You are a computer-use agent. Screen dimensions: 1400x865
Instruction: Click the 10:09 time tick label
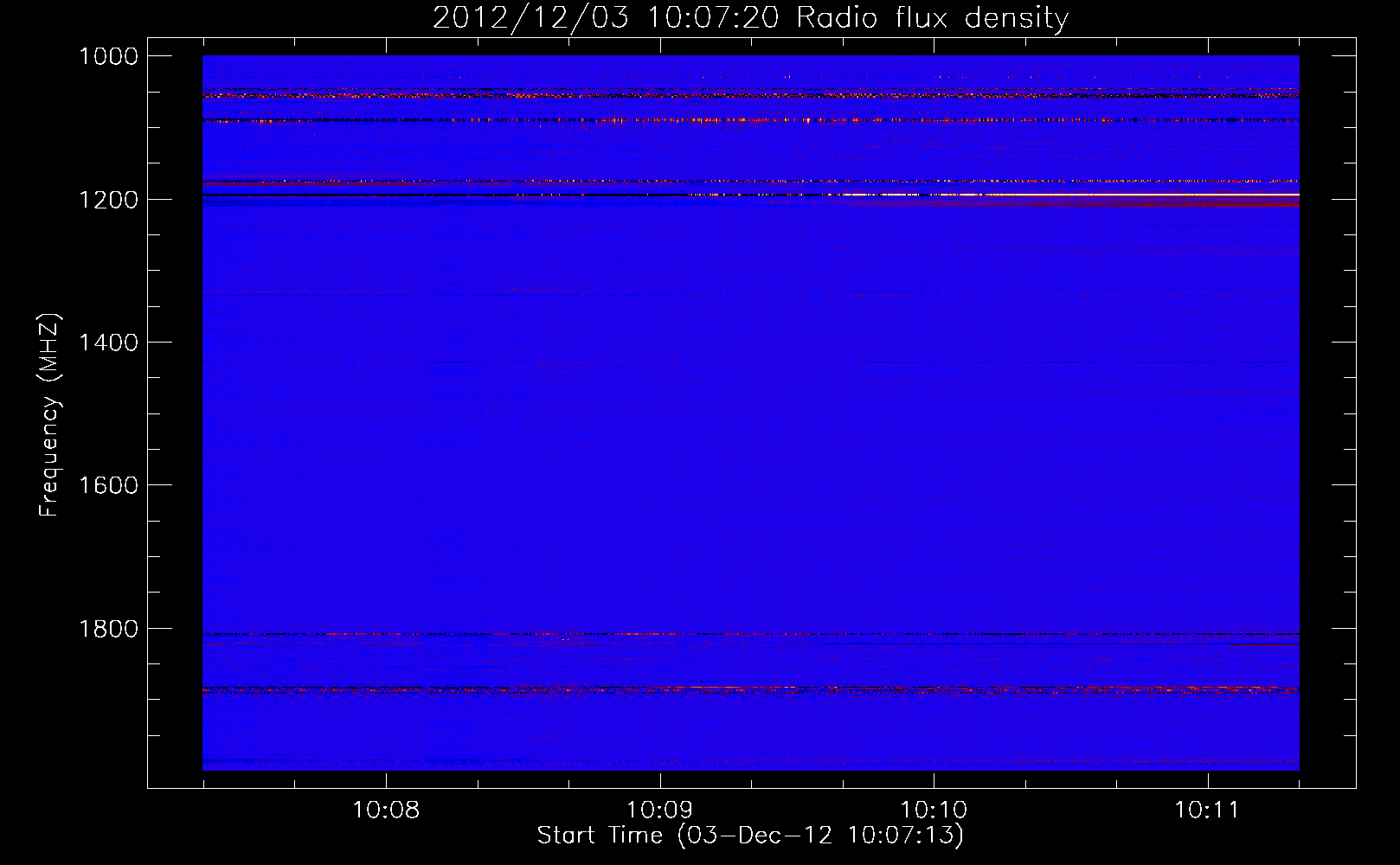click(x=660, y=811)
